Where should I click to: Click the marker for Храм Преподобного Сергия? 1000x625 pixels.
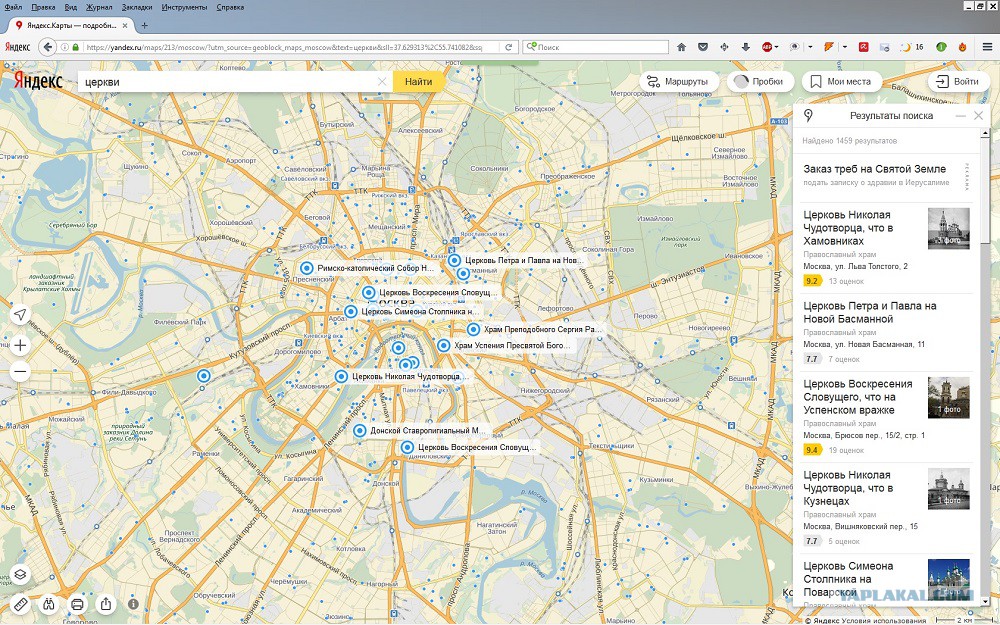coord(473,330)
